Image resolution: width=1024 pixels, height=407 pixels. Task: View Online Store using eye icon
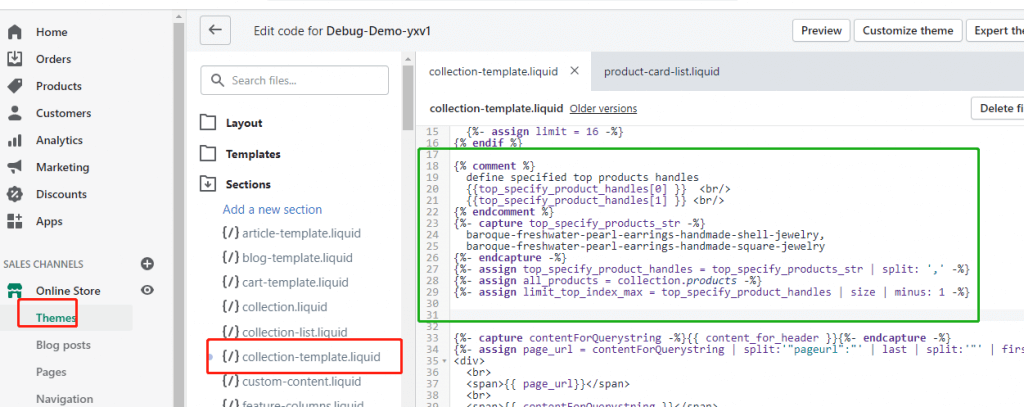(x=147, y=291)
